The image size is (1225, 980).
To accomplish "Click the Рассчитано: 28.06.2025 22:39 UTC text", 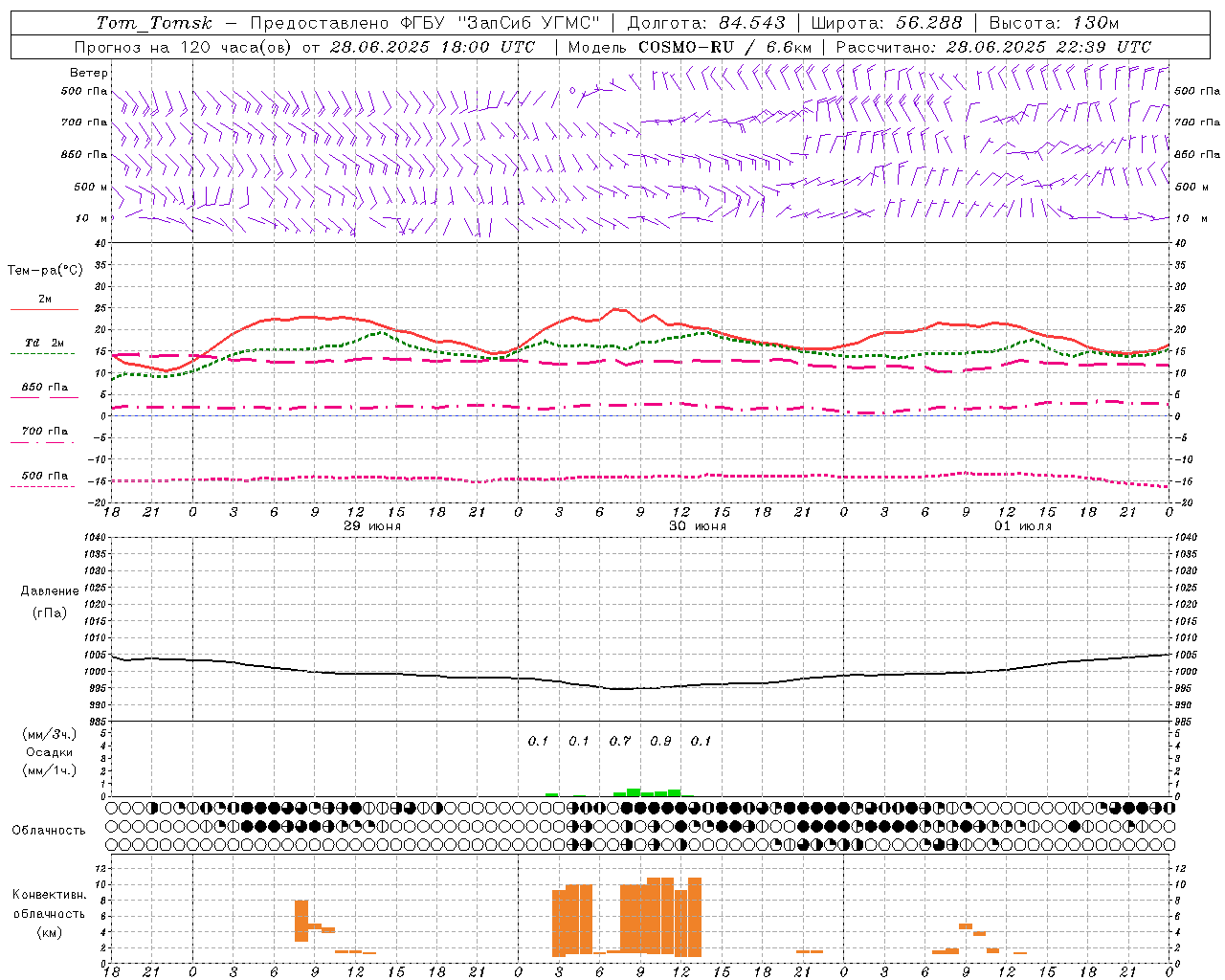I will 993,47.
